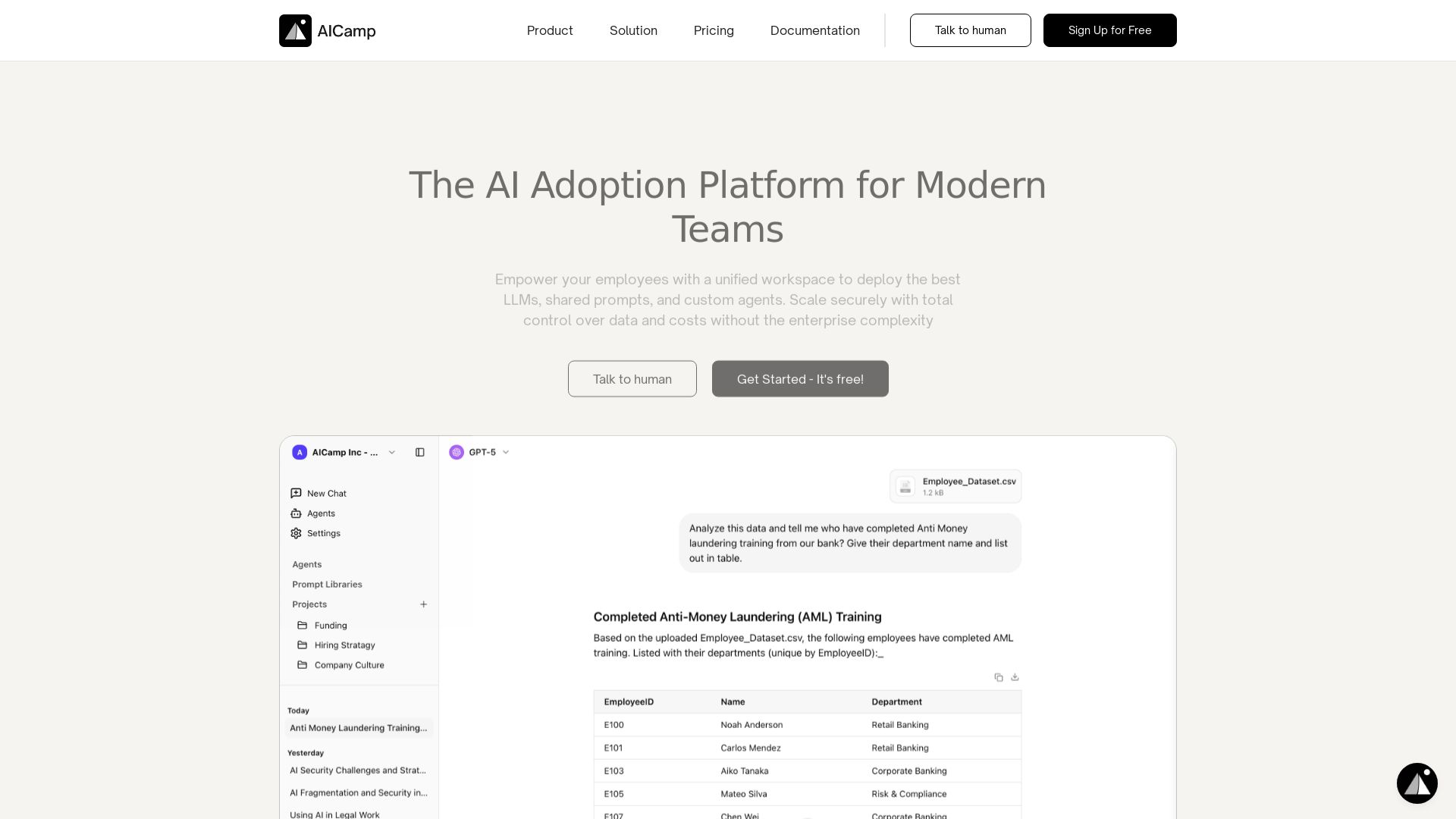Select the Carlos Mendez cell

point(751,748)
